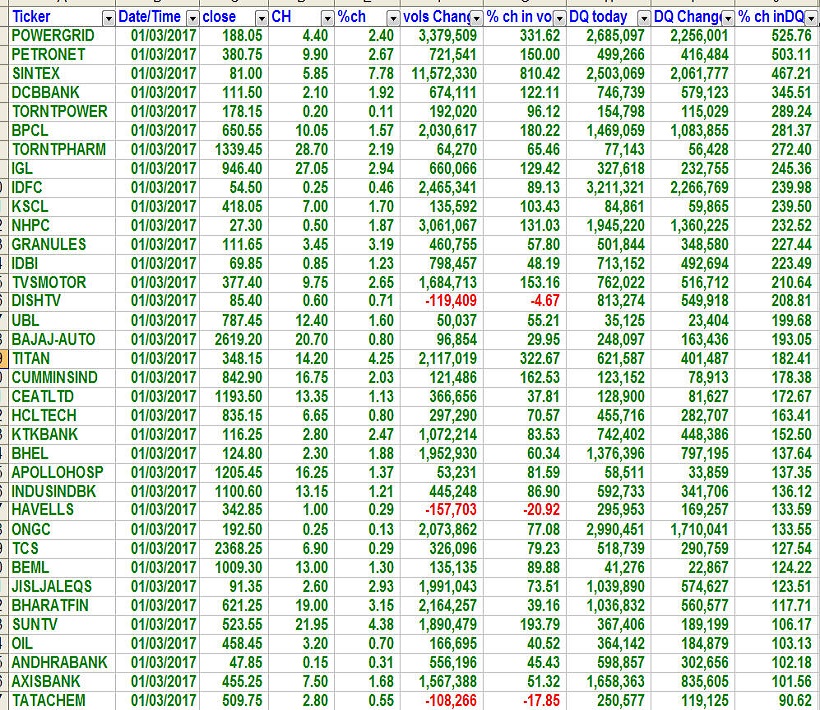820x710 pixels.
Task: Select the IDBI ticker cell
Action: tap(62, 264)
